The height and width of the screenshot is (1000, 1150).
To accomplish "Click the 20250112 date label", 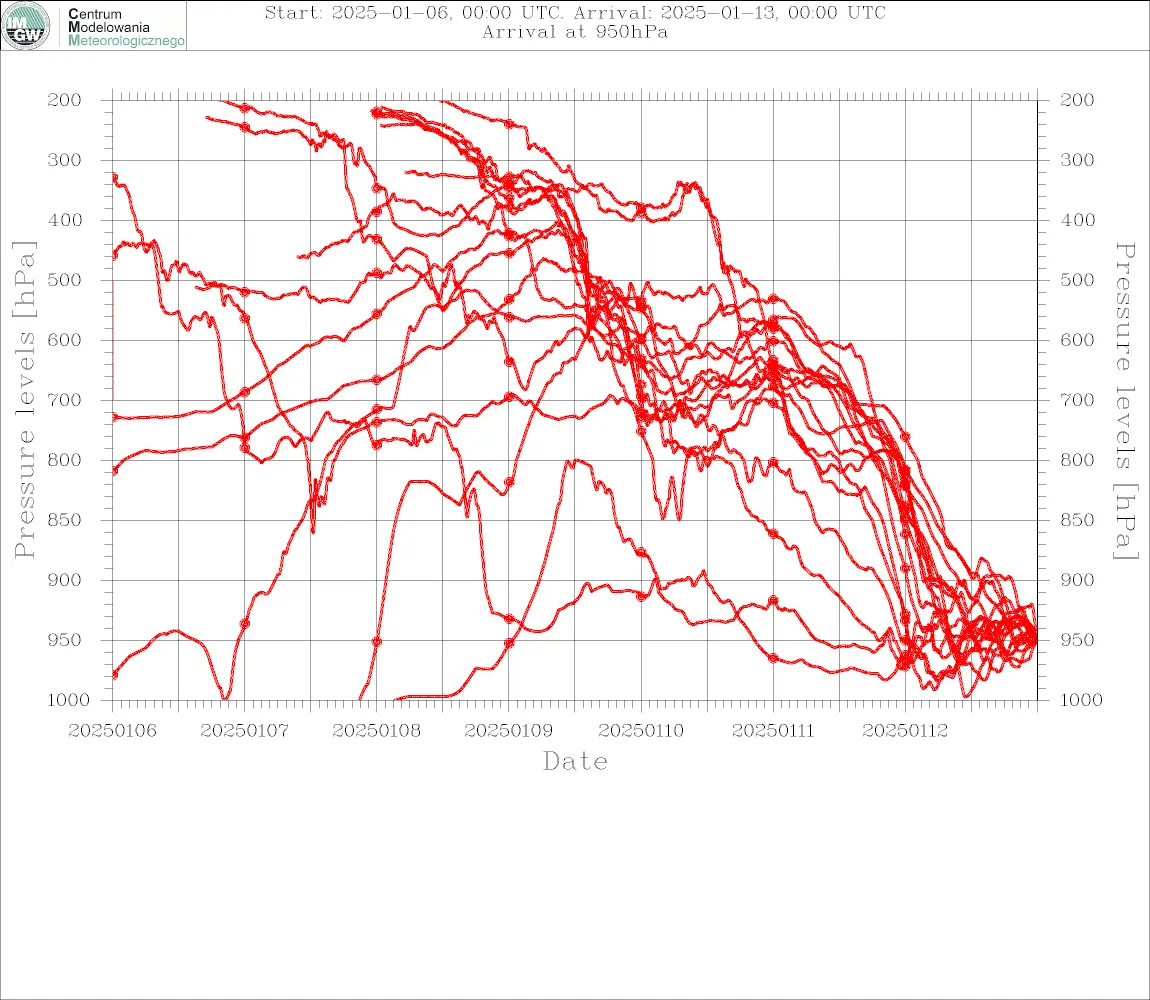I will point(905,731).
